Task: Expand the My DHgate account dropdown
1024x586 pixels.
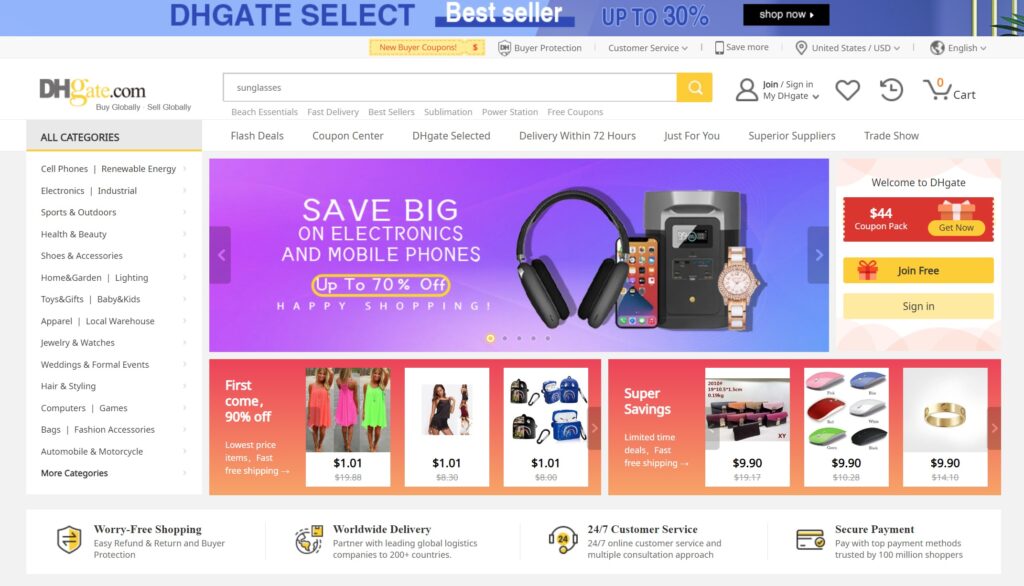Action: tap(791, 96)
